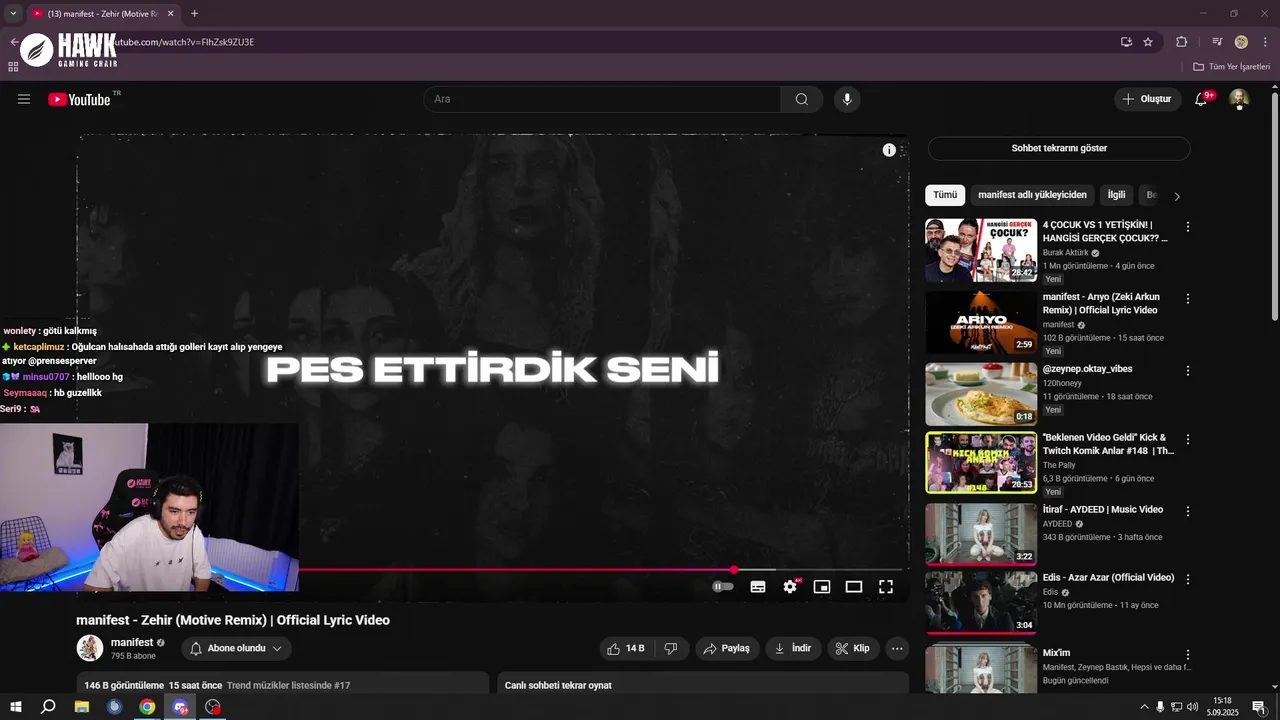Select the İlgili filter chip
1280x720 pixels.
pos(1116,195)
